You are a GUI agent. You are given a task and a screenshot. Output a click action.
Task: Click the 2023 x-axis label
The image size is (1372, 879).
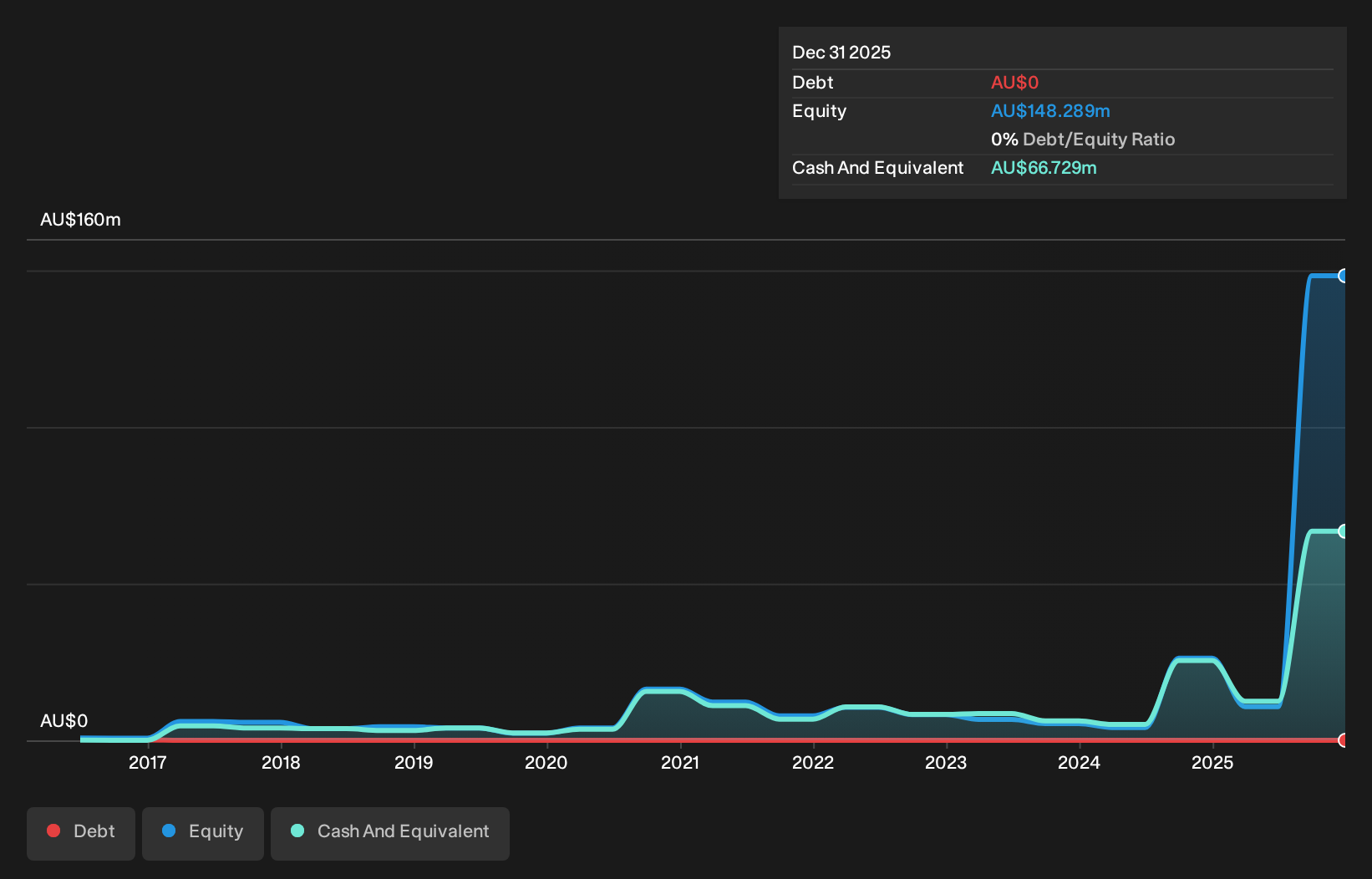pos(946,762)
